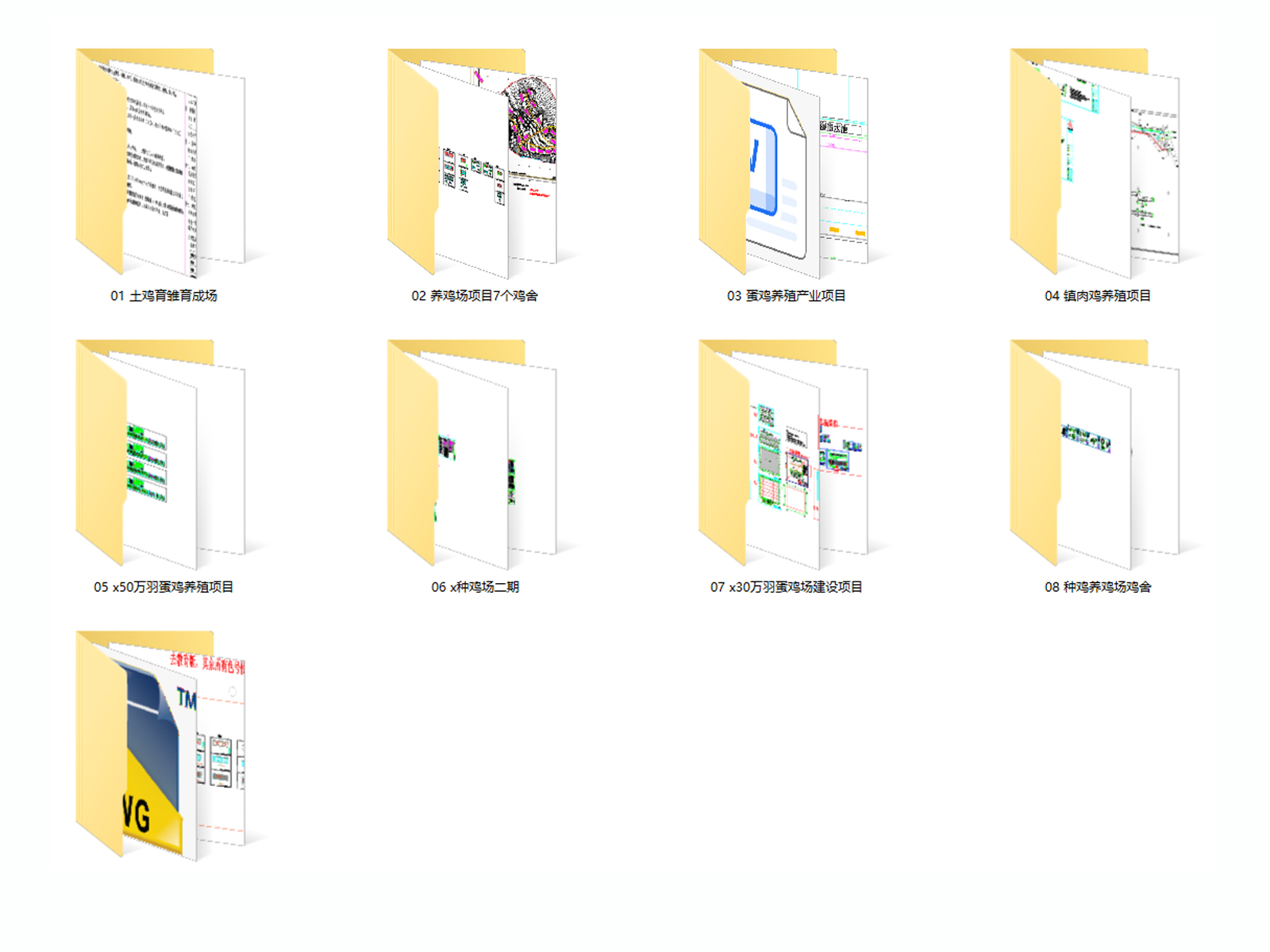Click the label text 03 蛋鸡养殖产业项目
Image resolution: width=1270 pixels, height=952 pixels.
(x=786, y=296)
